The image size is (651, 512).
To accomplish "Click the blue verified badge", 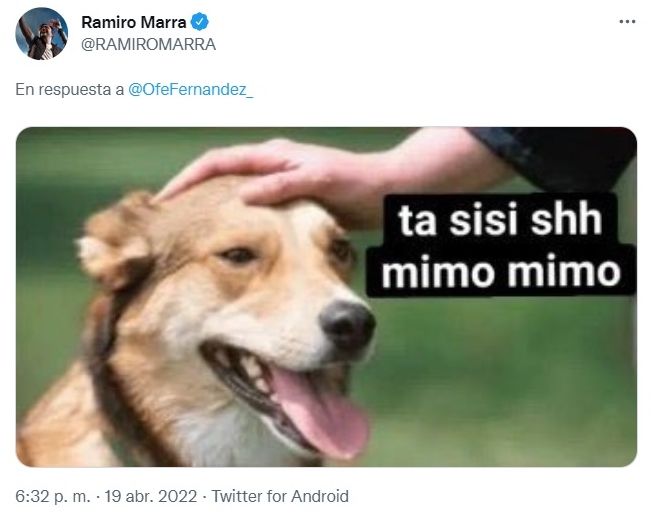I will (199, 22).
